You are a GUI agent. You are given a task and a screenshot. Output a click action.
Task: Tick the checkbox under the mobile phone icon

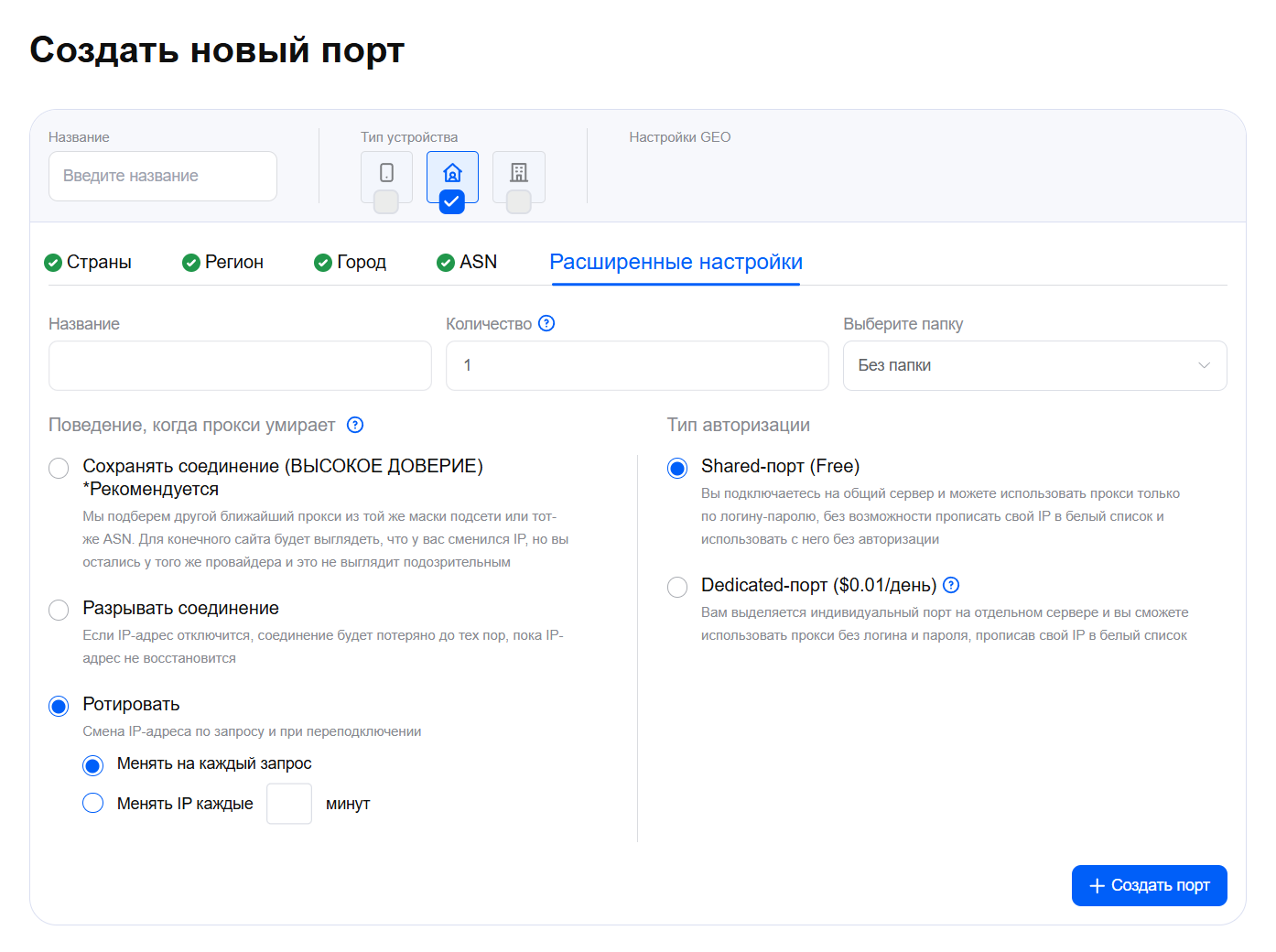point(386,201)
